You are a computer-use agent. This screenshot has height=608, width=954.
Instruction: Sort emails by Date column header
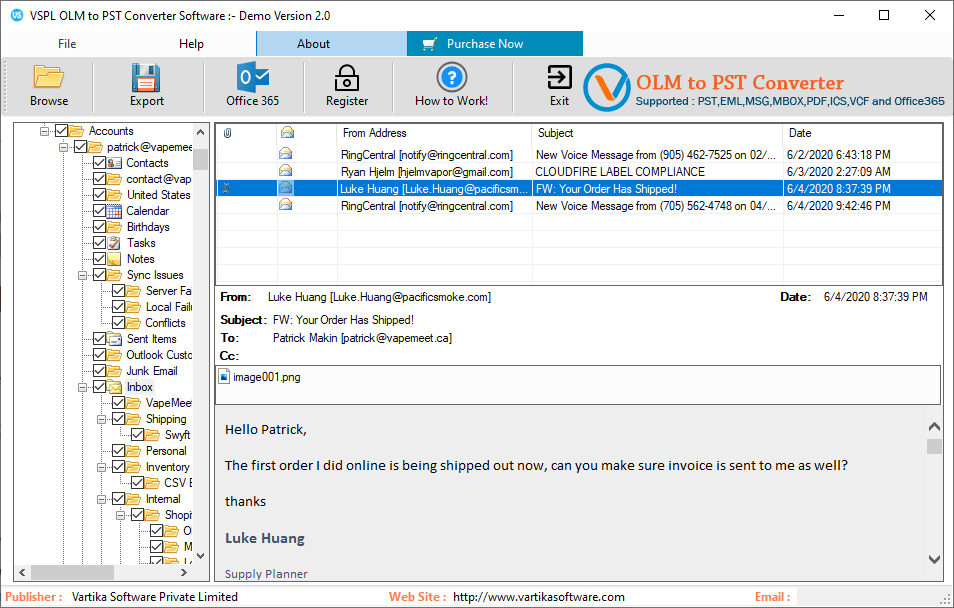click(x=862, y=133)
